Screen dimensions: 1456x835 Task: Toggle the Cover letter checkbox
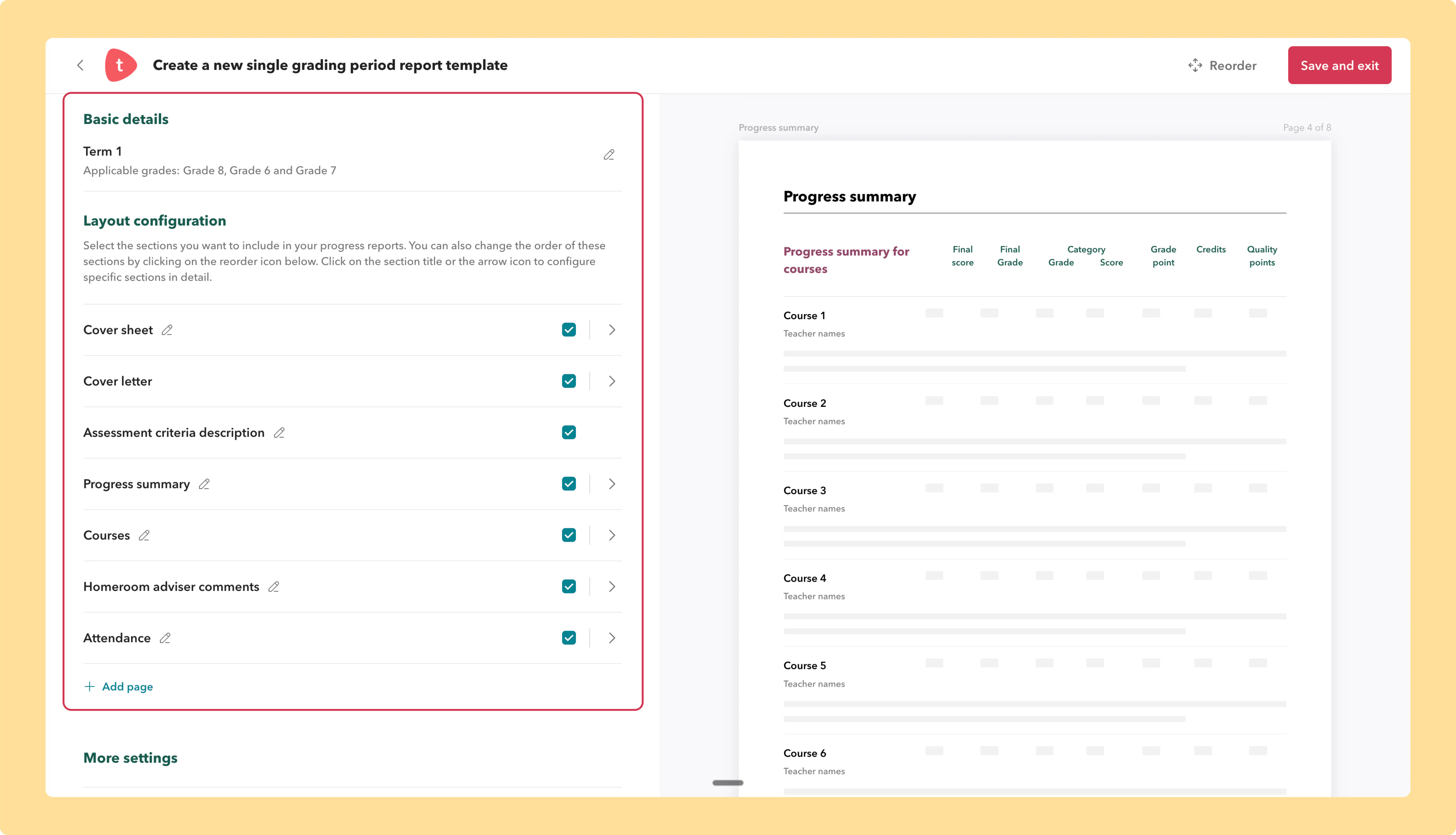coord(569,381)
